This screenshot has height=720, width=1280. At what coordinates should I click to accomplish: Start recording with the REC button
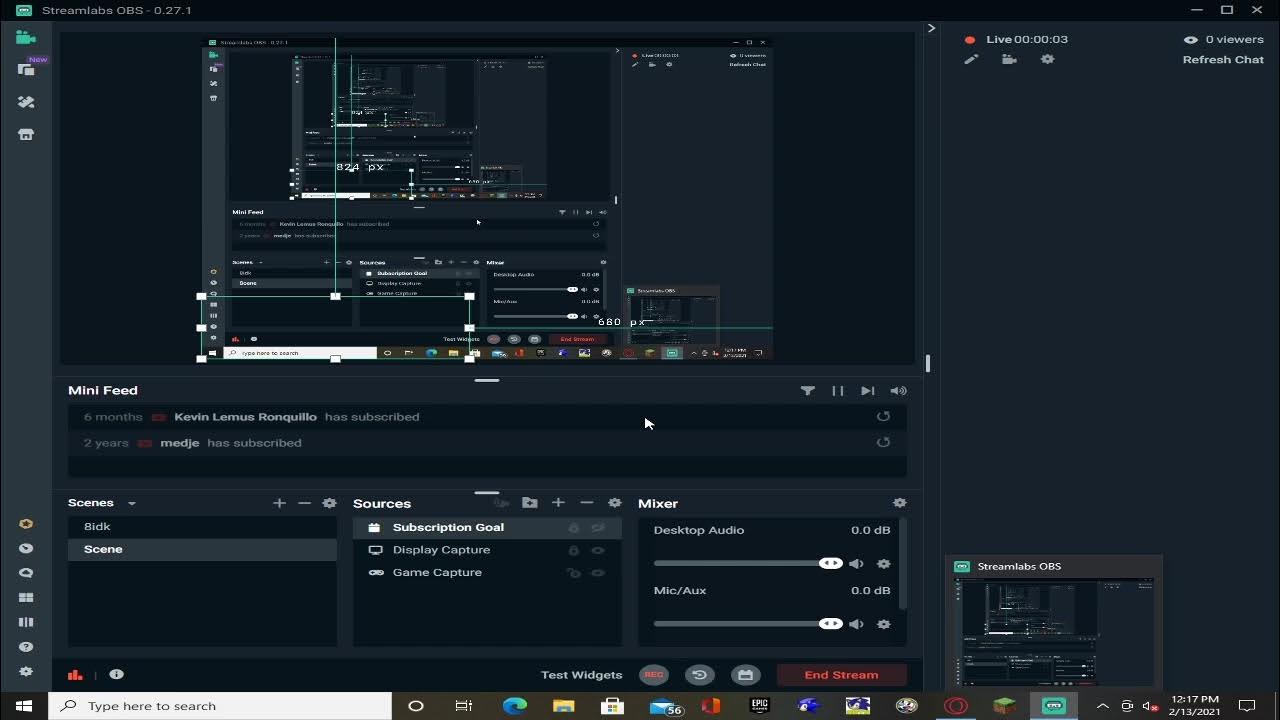[x=654, y=675]
